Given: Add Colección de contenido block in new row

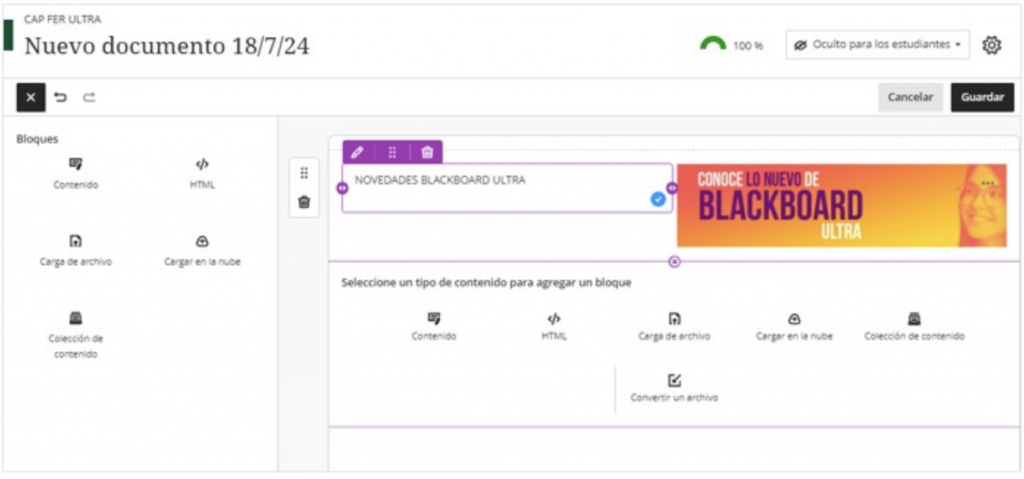Looking at the screenshot, I should point(914,326).
